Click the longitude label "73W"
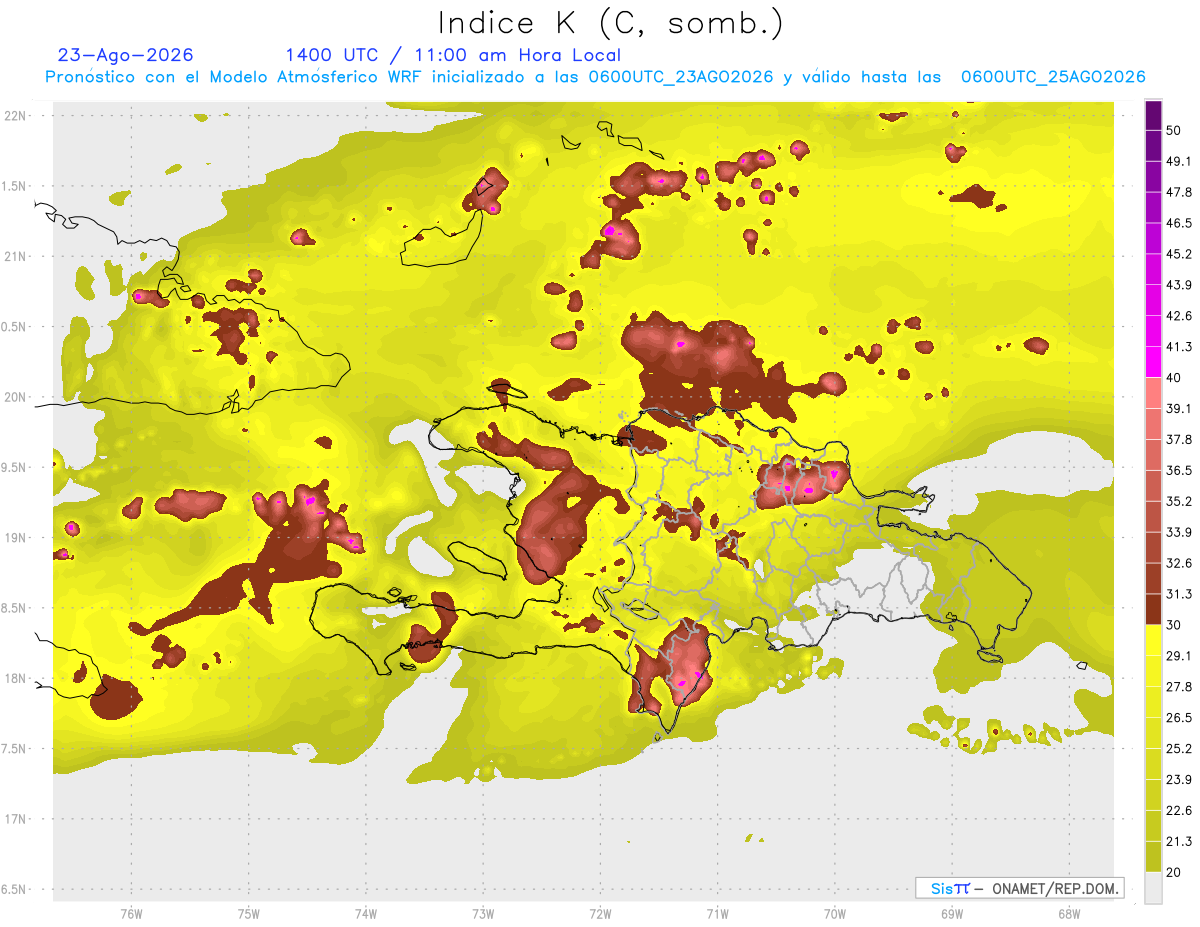Screen dimensions: 1200x927 (483, 914)
